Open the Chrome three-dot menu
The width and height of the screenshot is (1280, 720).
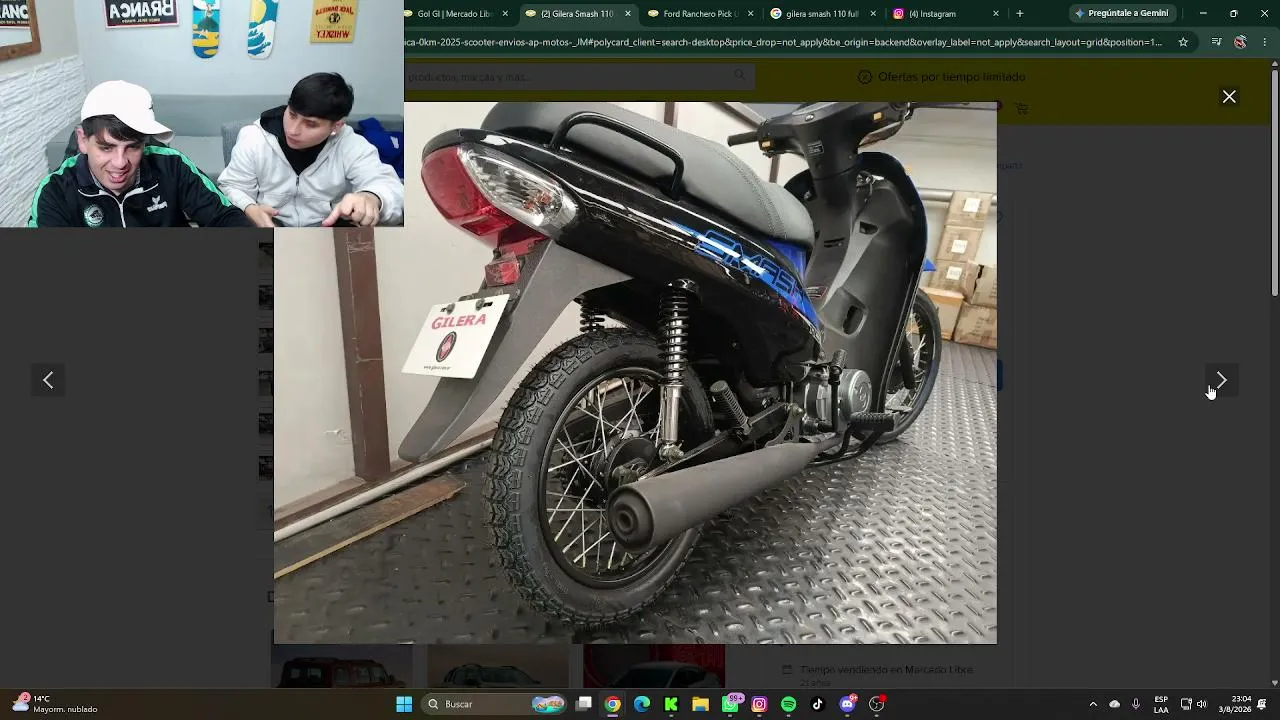click(1265, 42)
